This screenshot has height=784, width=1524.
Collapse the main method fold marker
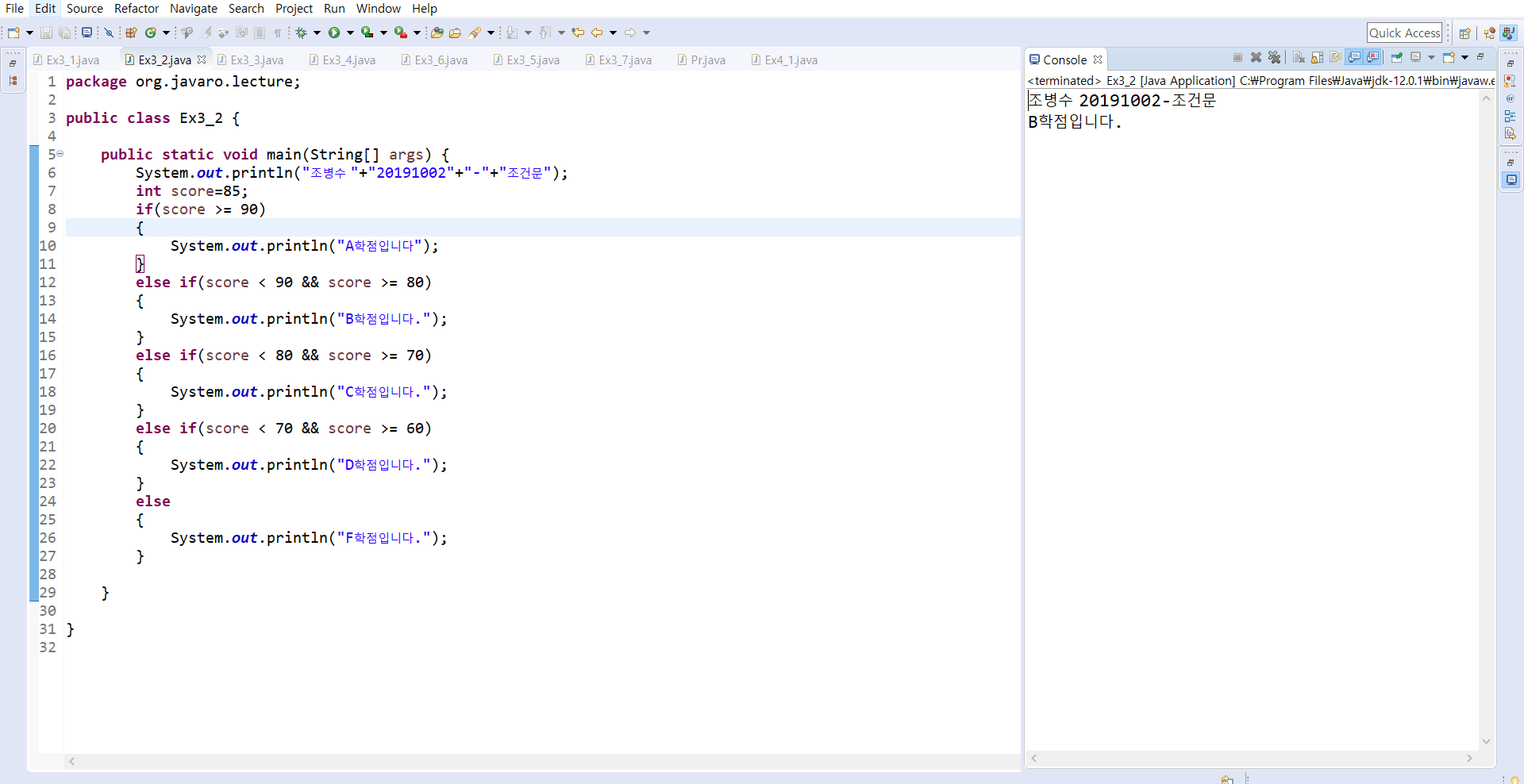[x=60, y=154]
